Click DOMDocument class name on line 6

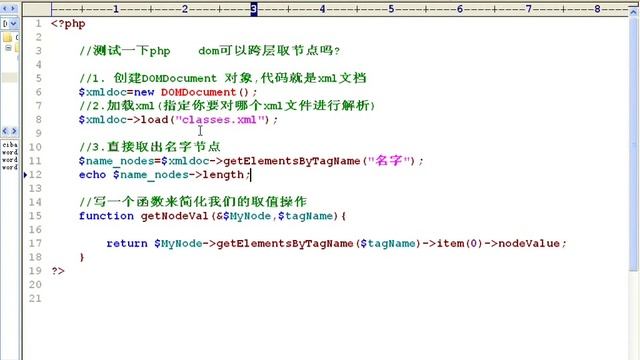pyautogui.click(x=199, y=92)
